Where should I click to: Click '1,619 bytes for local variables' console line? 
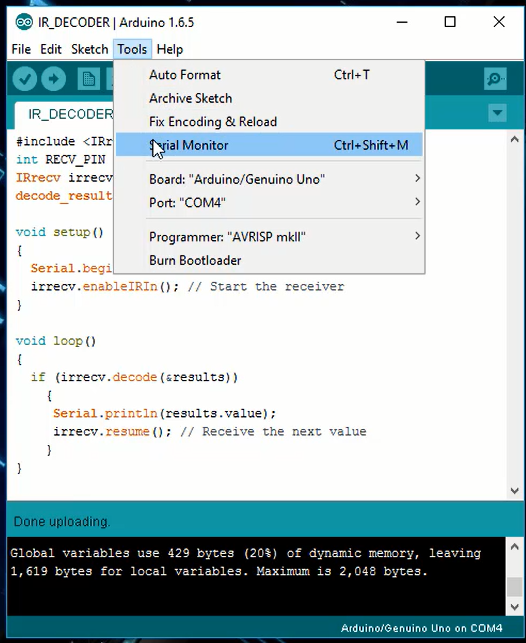219,571
